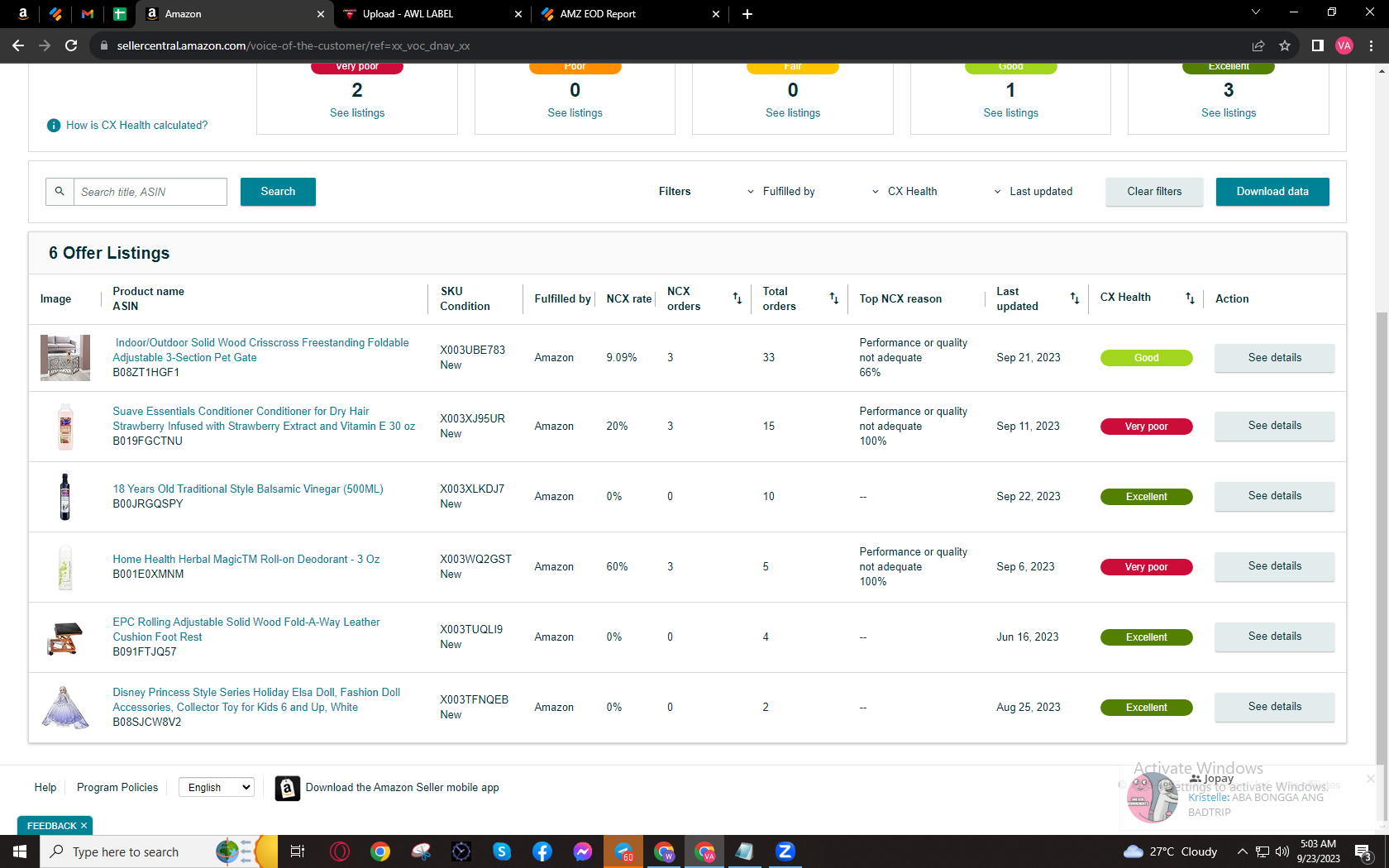See details for the Elsa Doll listing
The height and width of the screenshot is (868, 1389).
(1275, 707)
